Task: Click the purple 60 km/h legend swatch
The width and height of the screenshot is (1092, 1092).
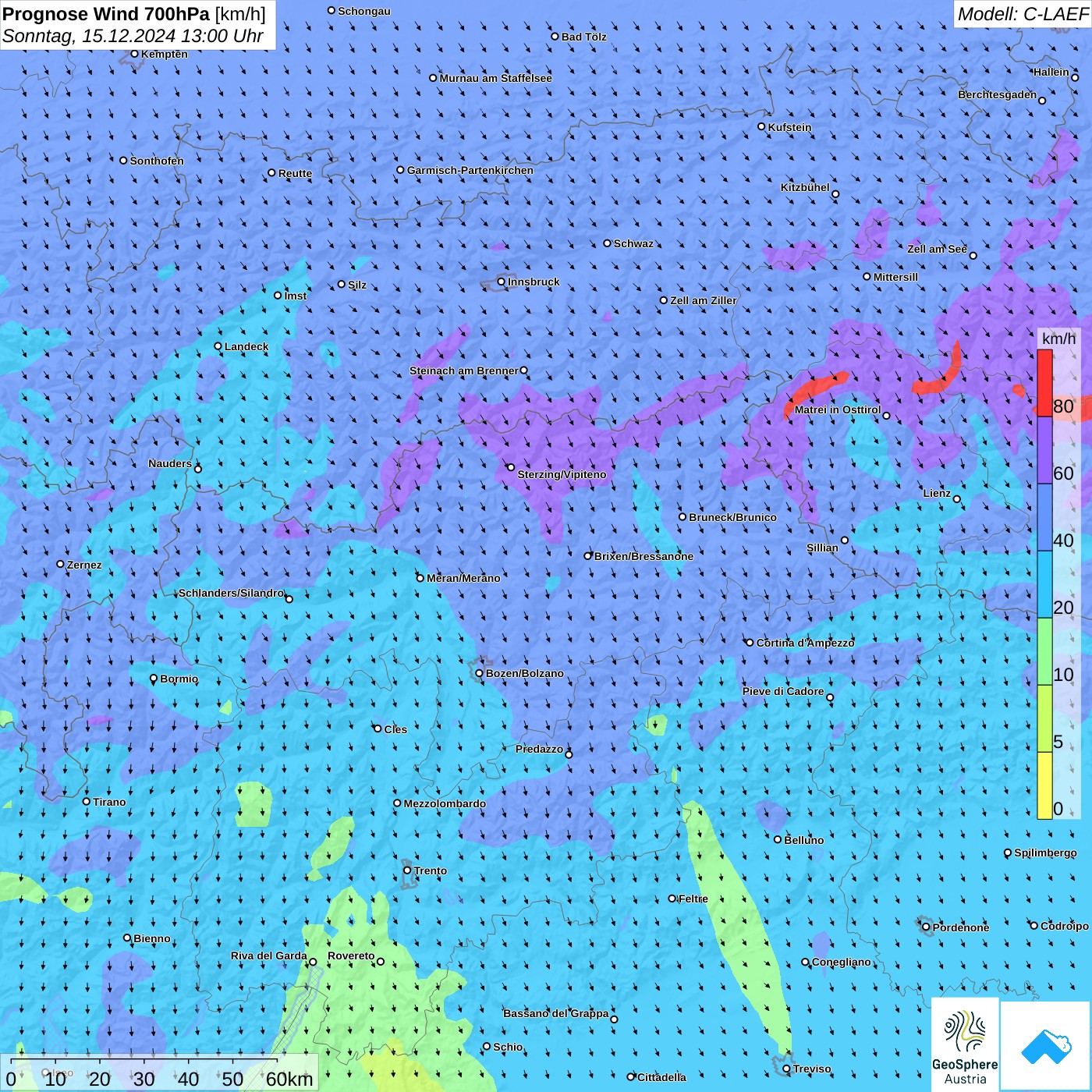Action: click(x=1044, y=451)
